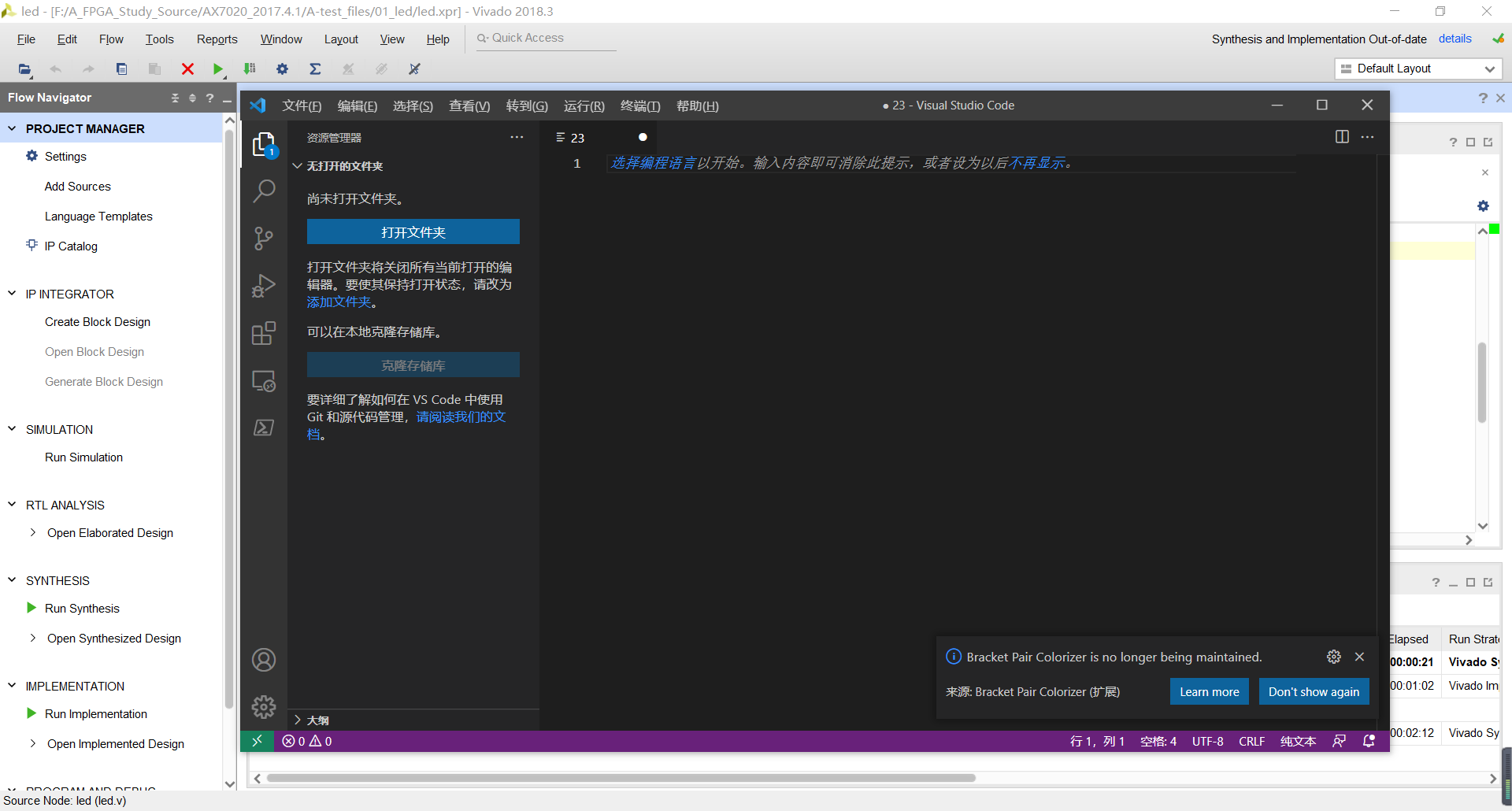
Task: Open the Flow menu in Vivado
Action: click(x=110, y=39)
